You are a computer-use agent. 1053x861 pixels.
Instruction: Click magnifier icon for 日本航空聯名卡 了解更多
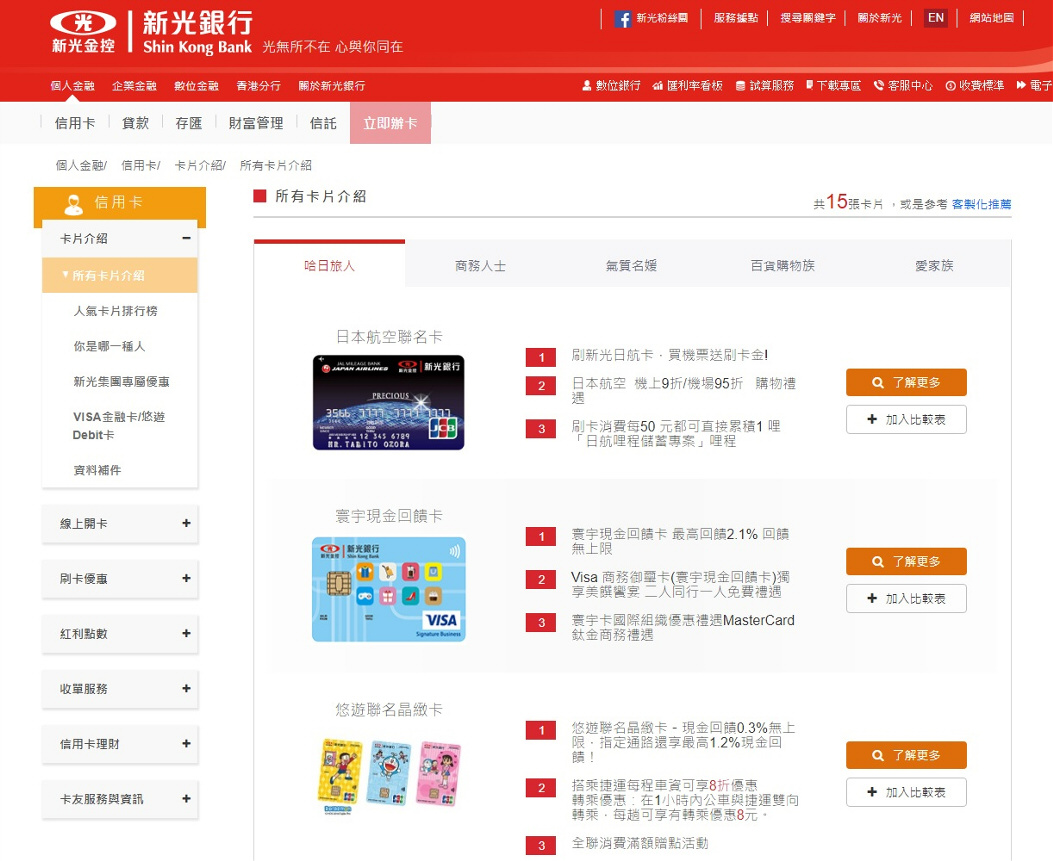[x=877, y=383]
